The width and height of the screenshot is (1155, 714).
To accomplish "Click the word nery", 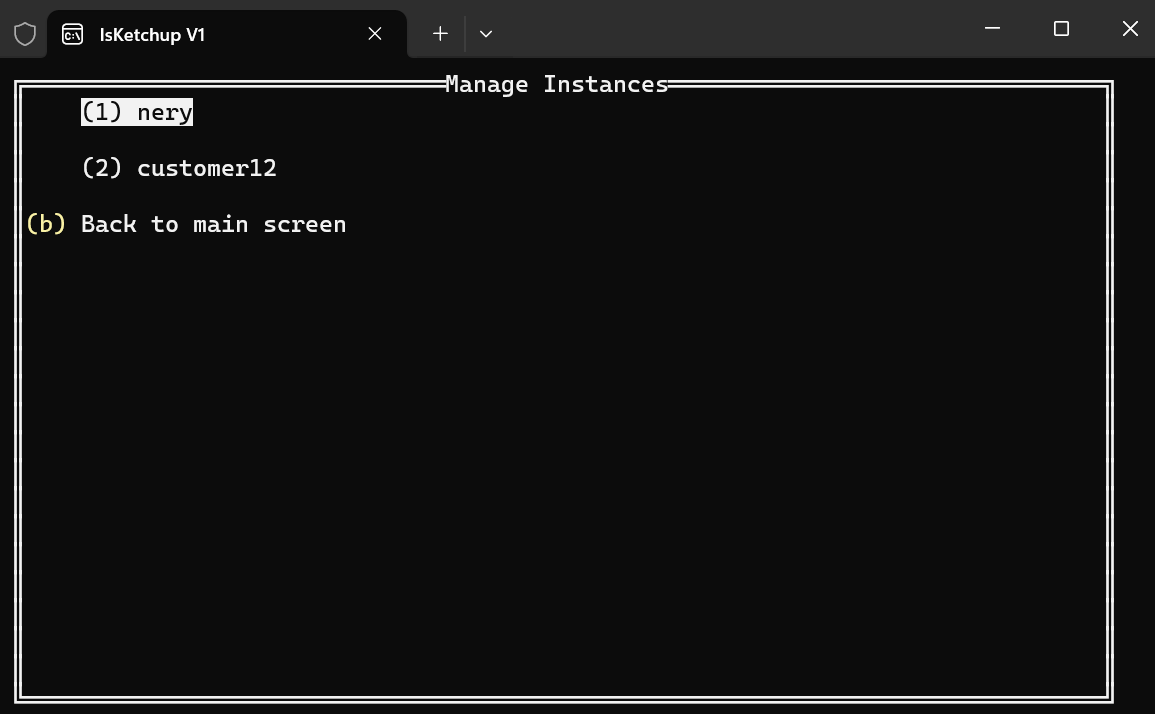I will click(165, 112).
